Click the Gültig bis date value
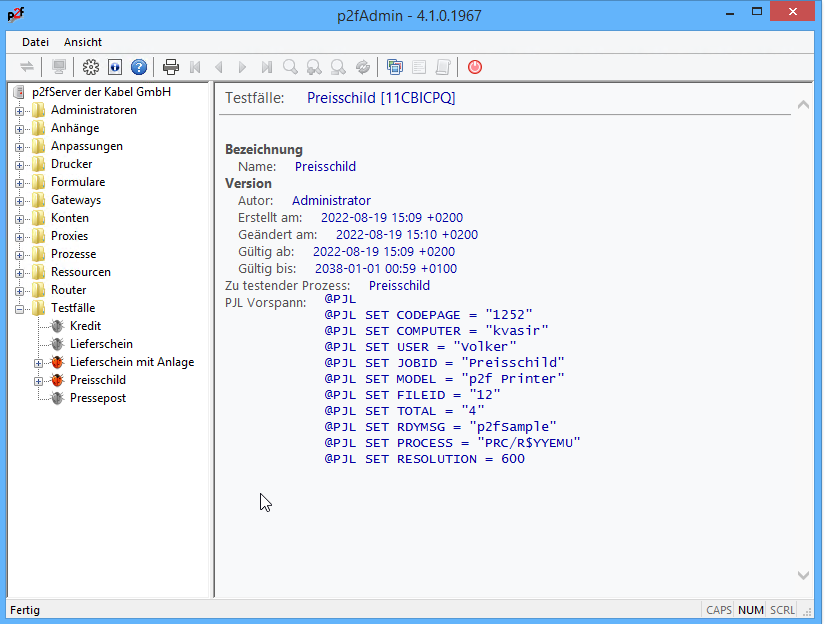Image resolution: width=825 pixels, height=624 pixels. tap(386, 269)
